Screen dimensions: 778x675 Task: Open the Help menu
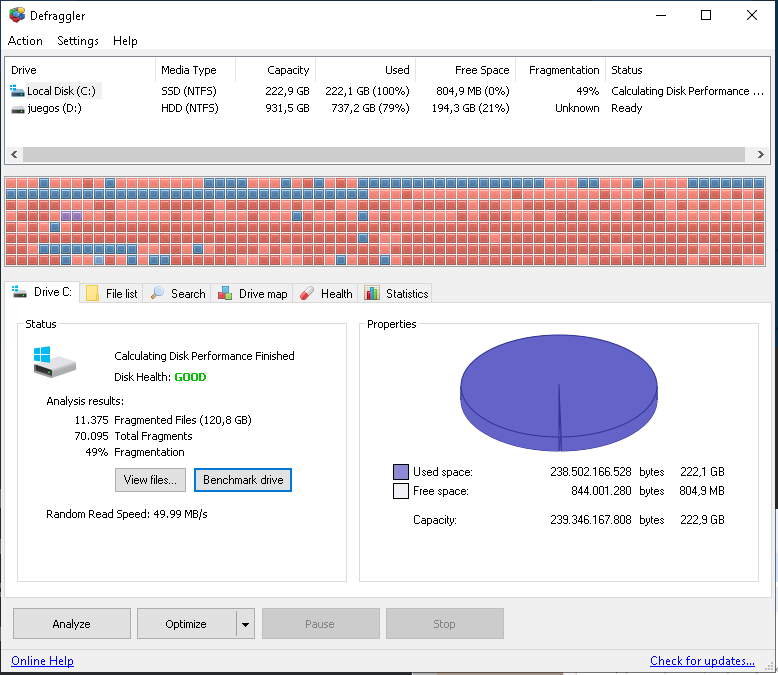(125, 41)
